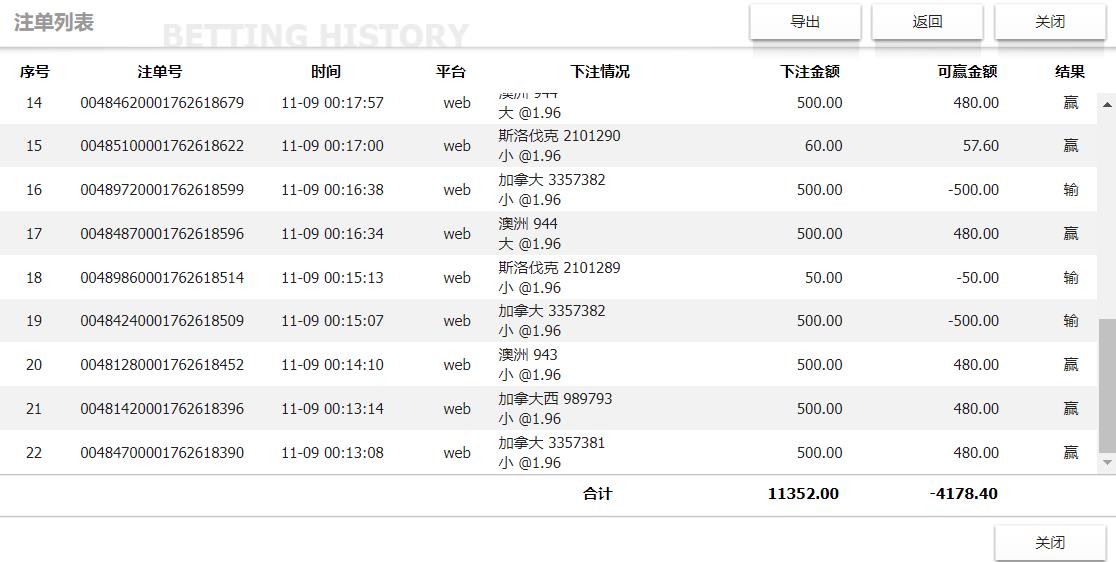The image size is (1116, 562).
Task: Click the 返回 back button
Action: point(927,22)
